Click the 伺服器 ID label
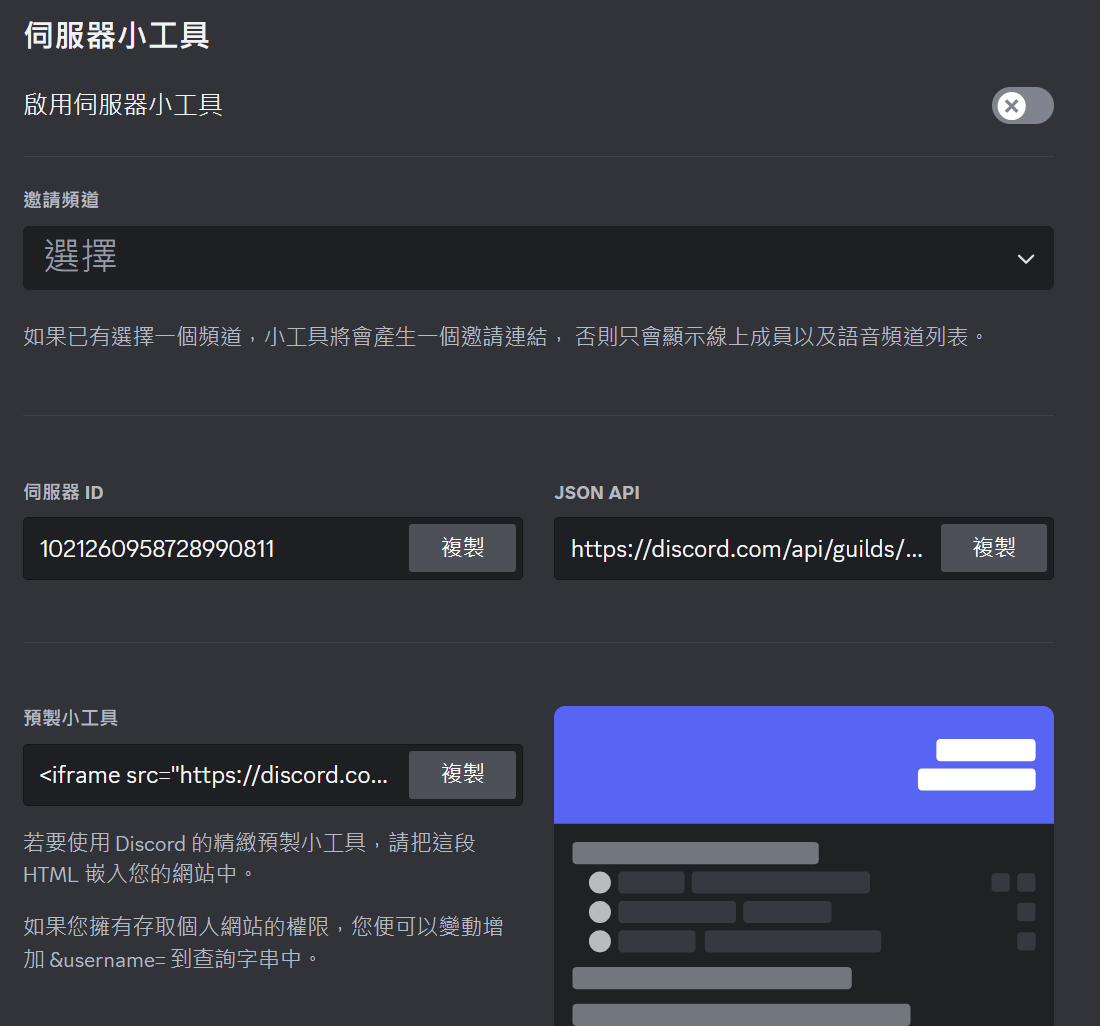Image resolution: width=1100 pixels, height=1026 pixels. pyautogui.click(x=63, y=492)
